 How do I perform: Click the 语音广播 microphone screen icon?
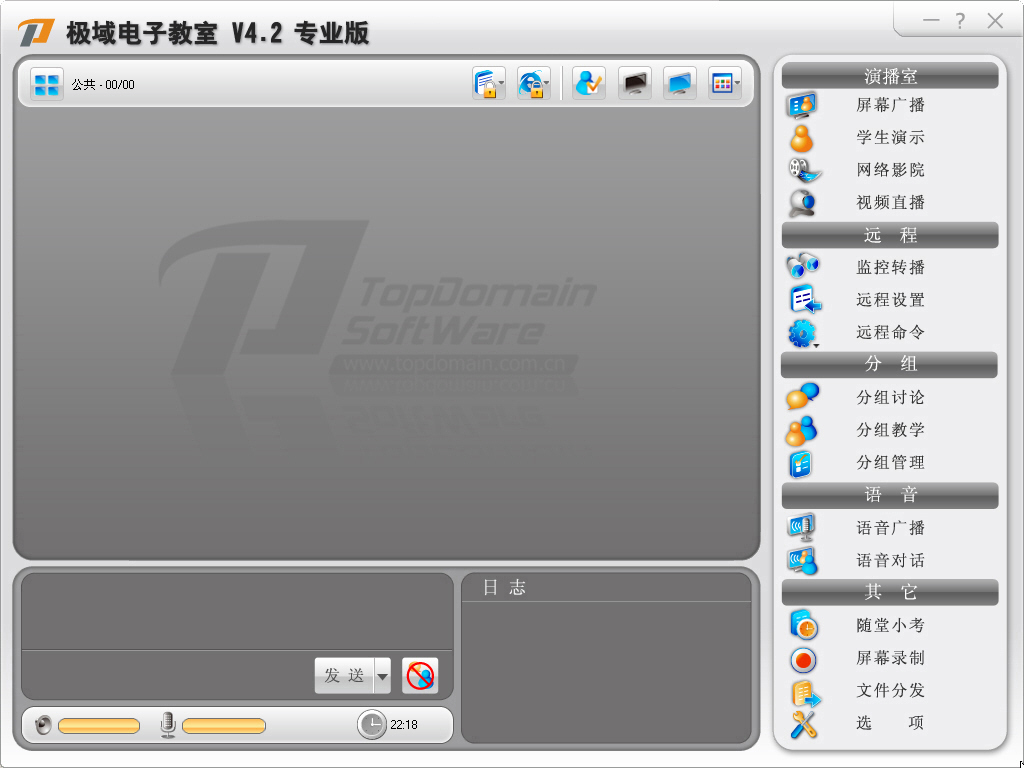point(801,527)
